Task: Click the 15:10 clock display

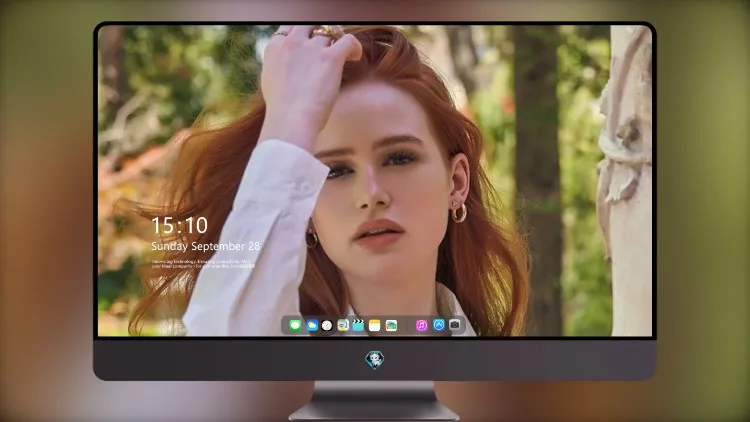Action: (179, 225)
